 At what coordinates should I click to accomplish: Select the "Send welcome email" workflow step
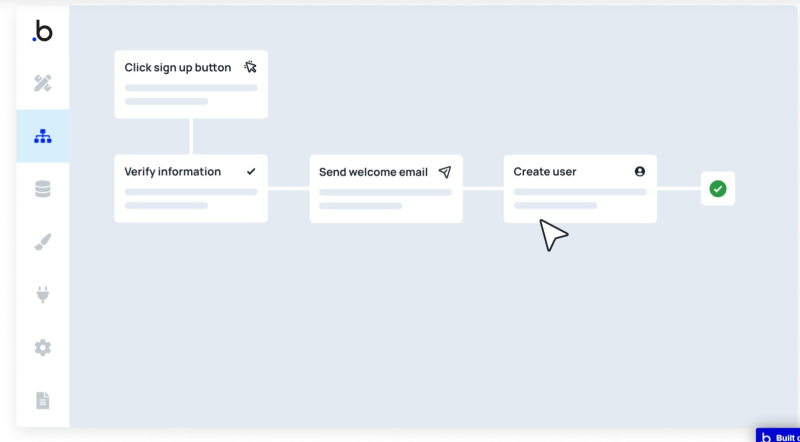385,189
